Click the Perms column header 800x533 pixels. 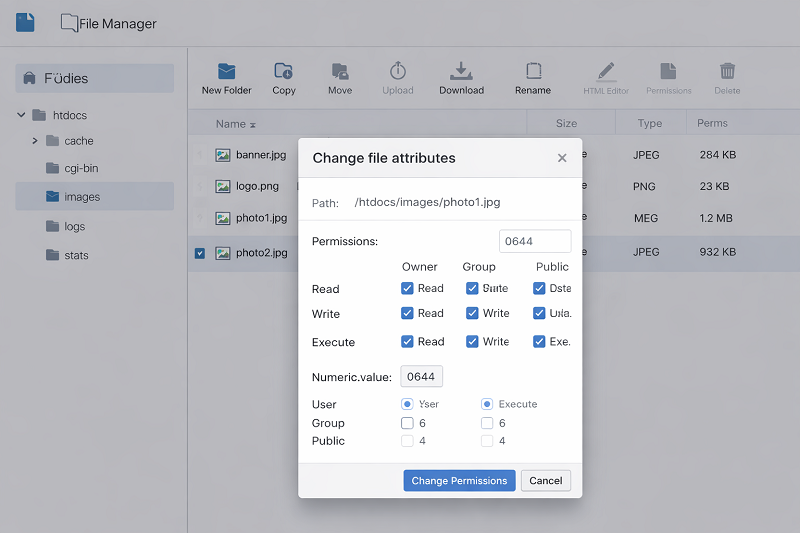click(x=712, y=123)
